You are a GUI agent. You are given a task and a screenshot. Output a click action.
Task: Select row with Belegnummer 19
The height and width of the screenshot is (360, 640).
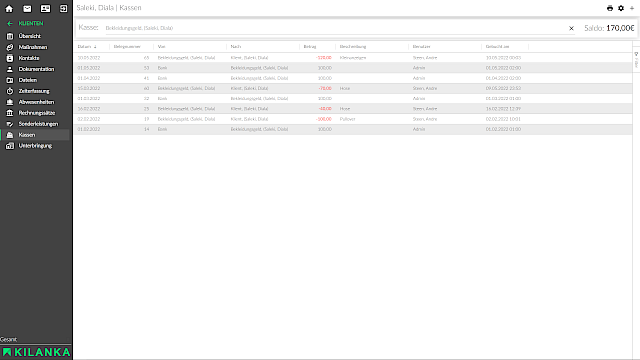coord(353,119)
